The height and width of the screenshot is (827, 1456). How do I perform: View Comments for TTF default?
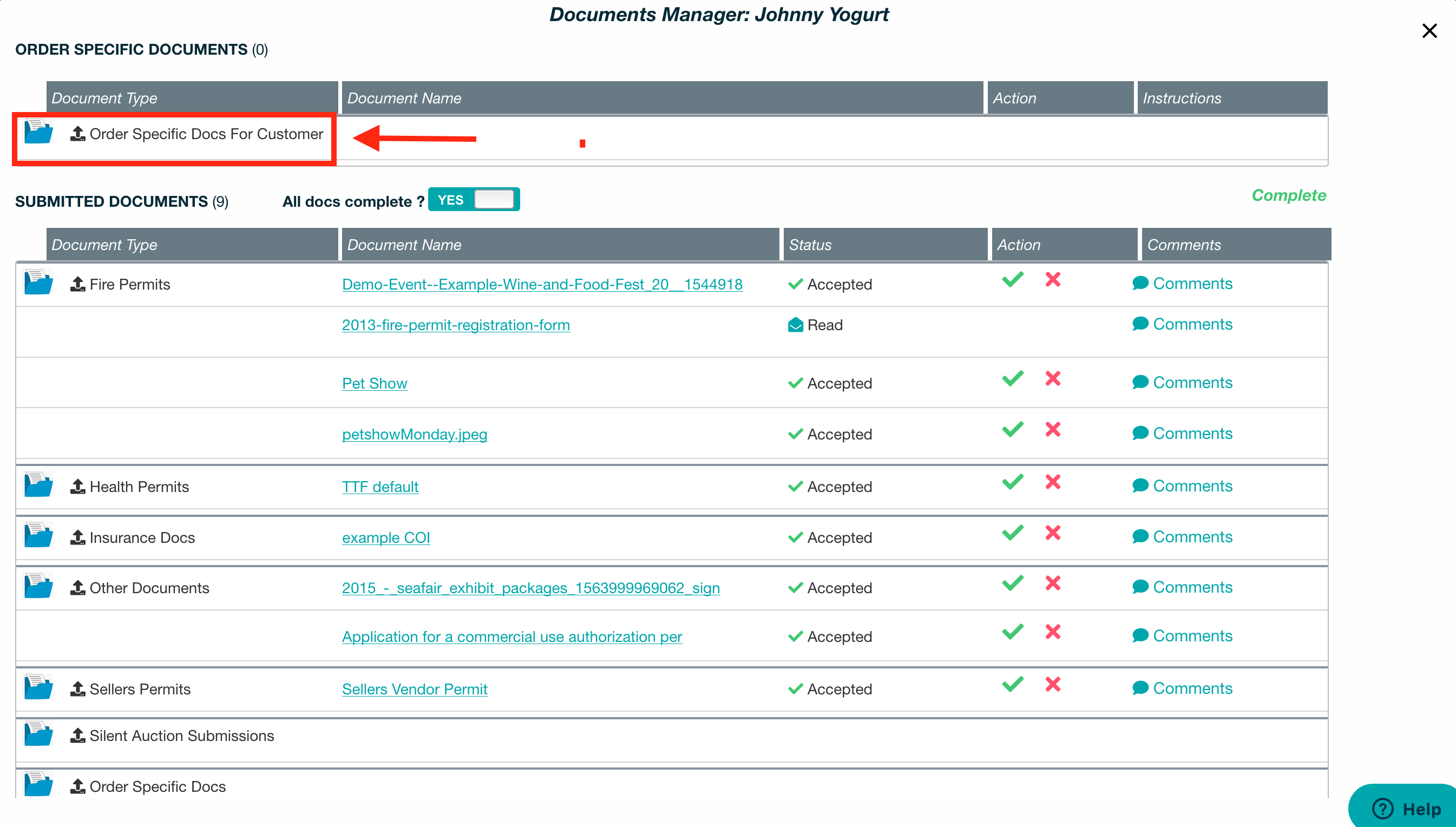1182,485
